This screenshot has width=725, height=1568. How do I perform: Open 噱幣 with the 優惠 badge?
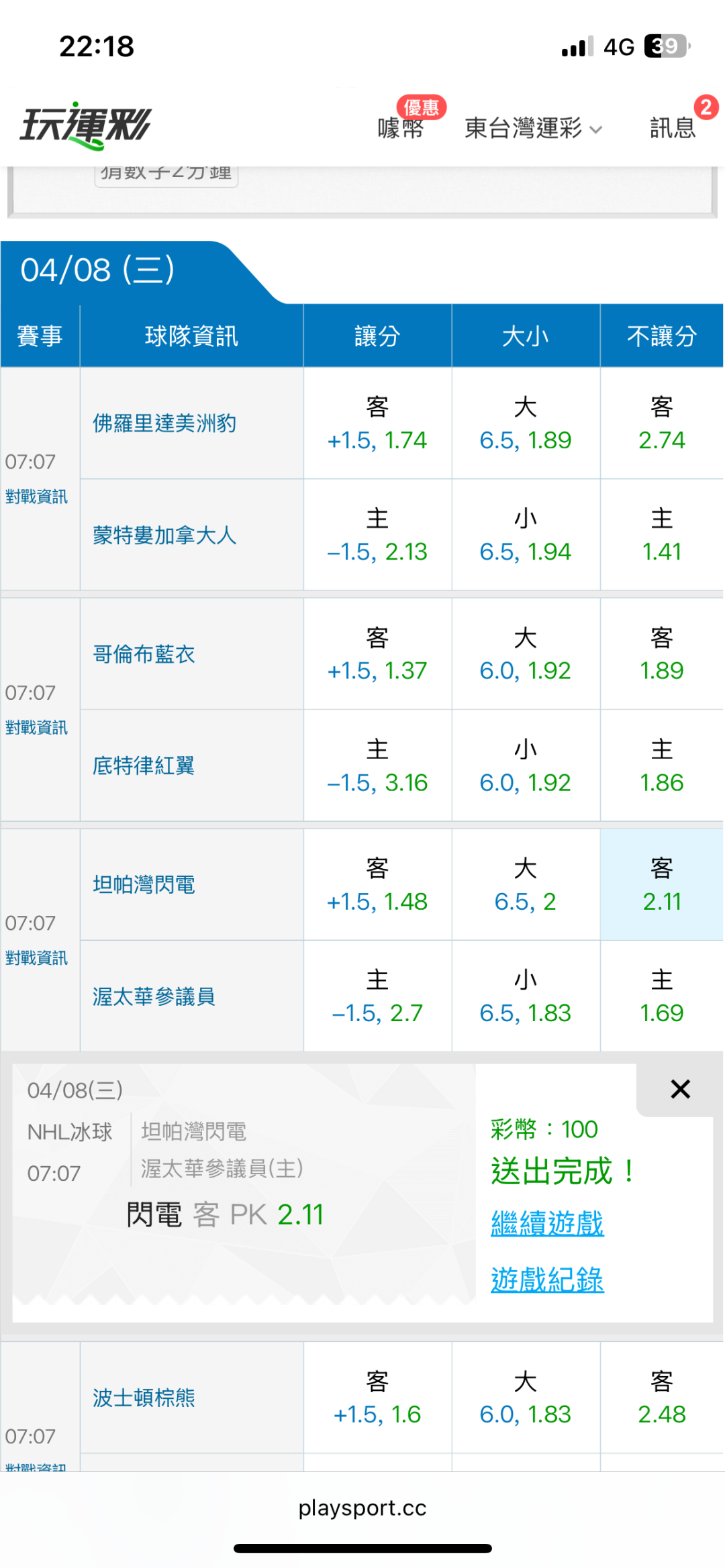[401, 127]
